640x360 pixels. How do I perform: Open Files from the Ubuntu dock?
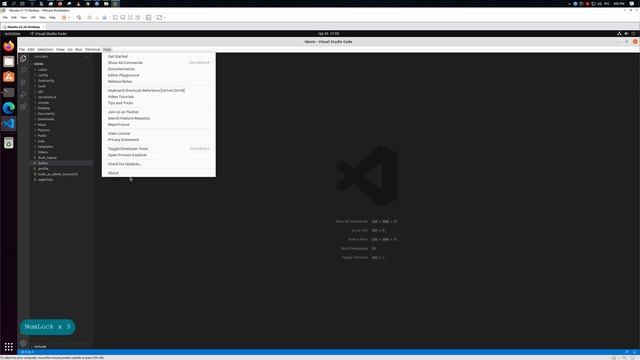[9, 62]
